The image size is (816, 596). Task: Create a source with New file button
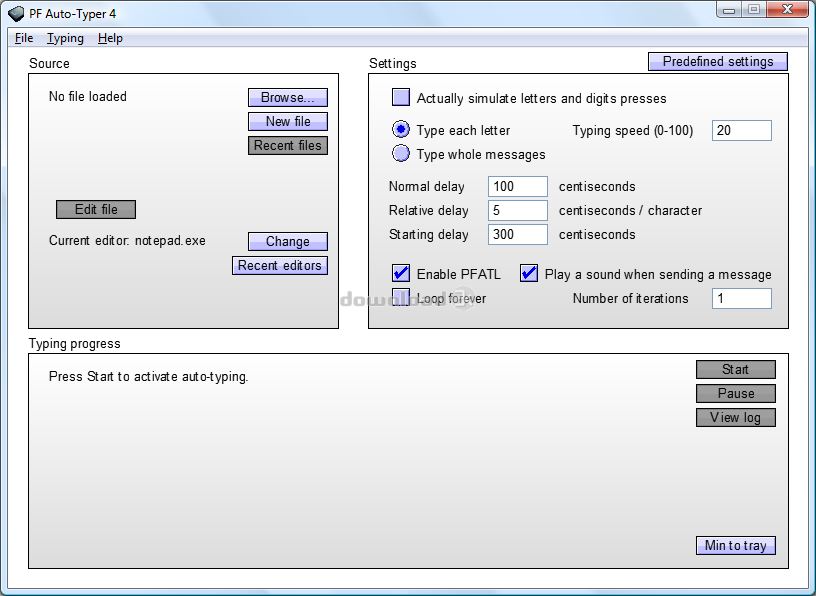[x=288, y=121]
